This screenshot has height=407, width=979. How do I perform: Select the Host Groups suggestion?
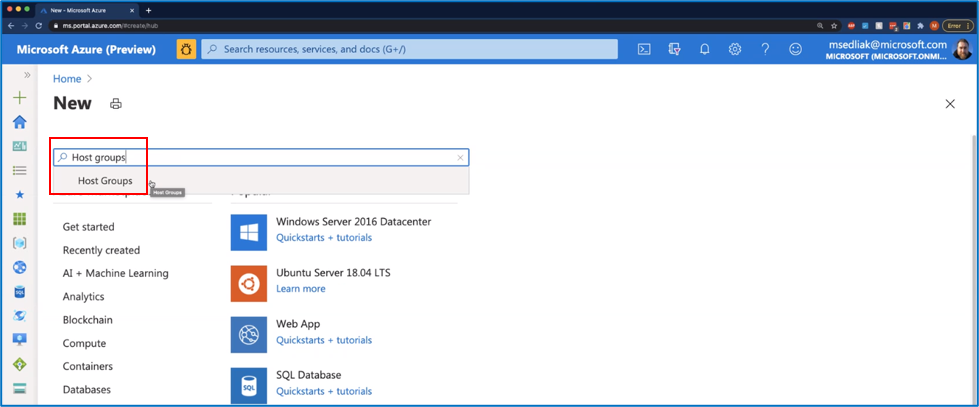coord(261,180)
